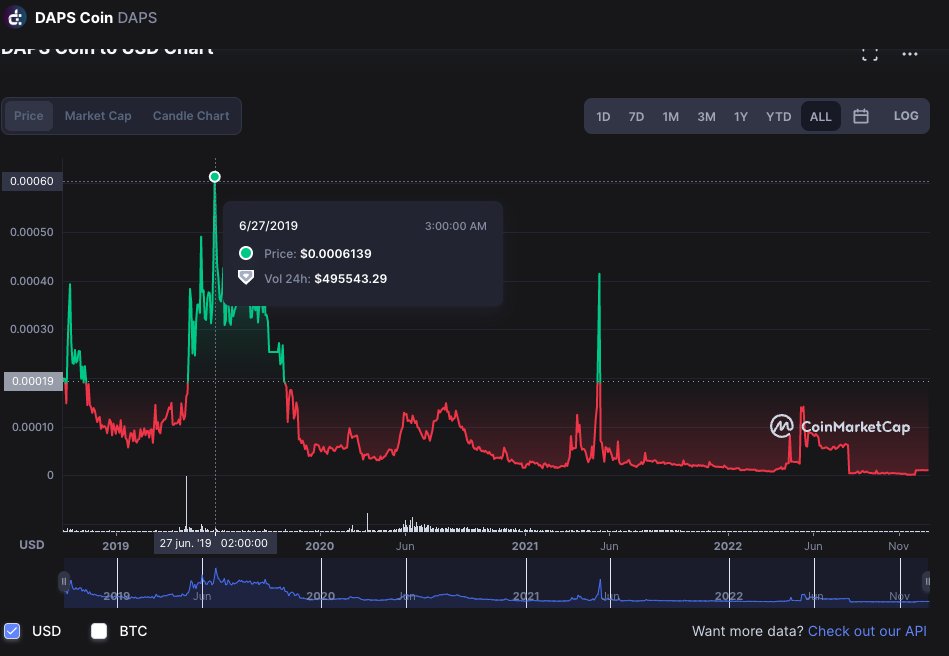Uncheck the USD currency checkbox
949x656 pixels.
coord(12,631)
